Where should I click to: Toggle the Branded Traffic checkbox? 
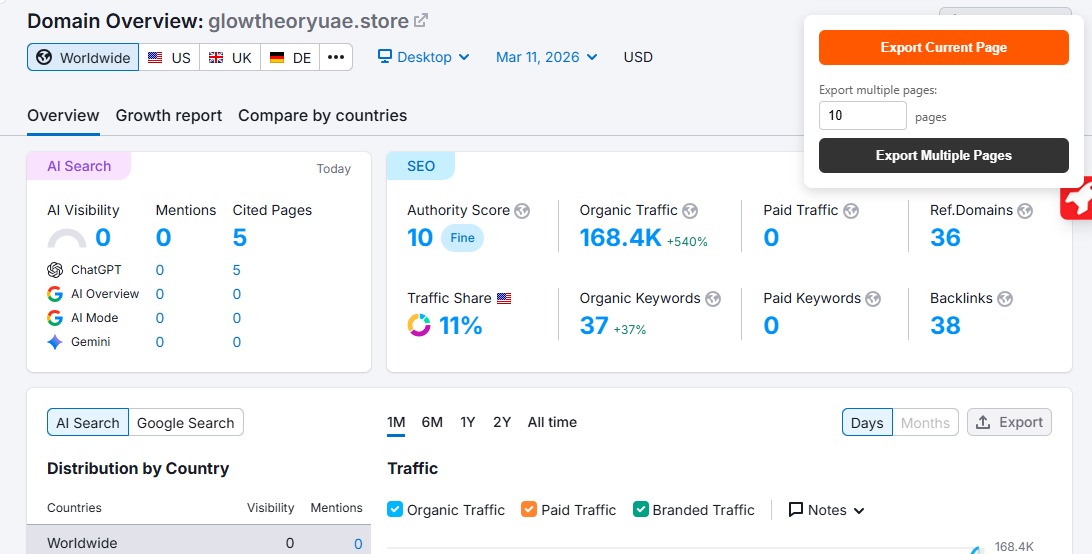pyautogui.click(x=641, y=509)
